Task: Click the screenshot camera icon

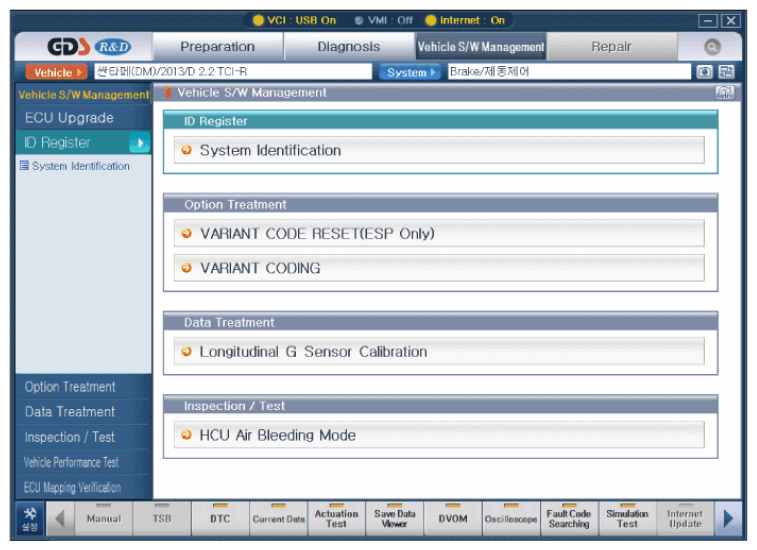Action: click(x=705, y=72)
